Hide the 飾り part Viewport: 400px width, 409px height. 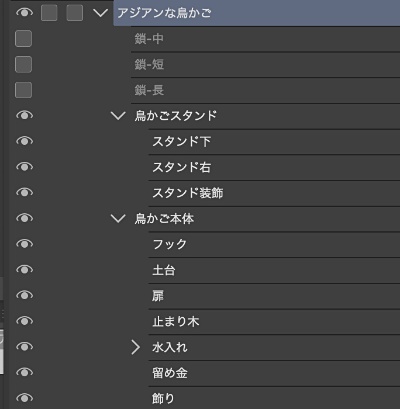pyautogui.click(x=24, y=398)
